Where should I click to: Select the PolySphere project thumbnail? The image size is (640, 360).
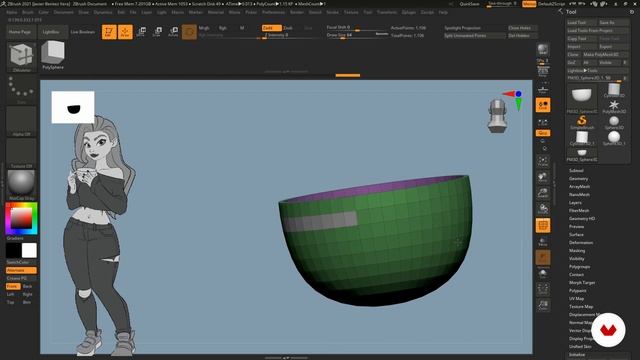tap(53, 55)
